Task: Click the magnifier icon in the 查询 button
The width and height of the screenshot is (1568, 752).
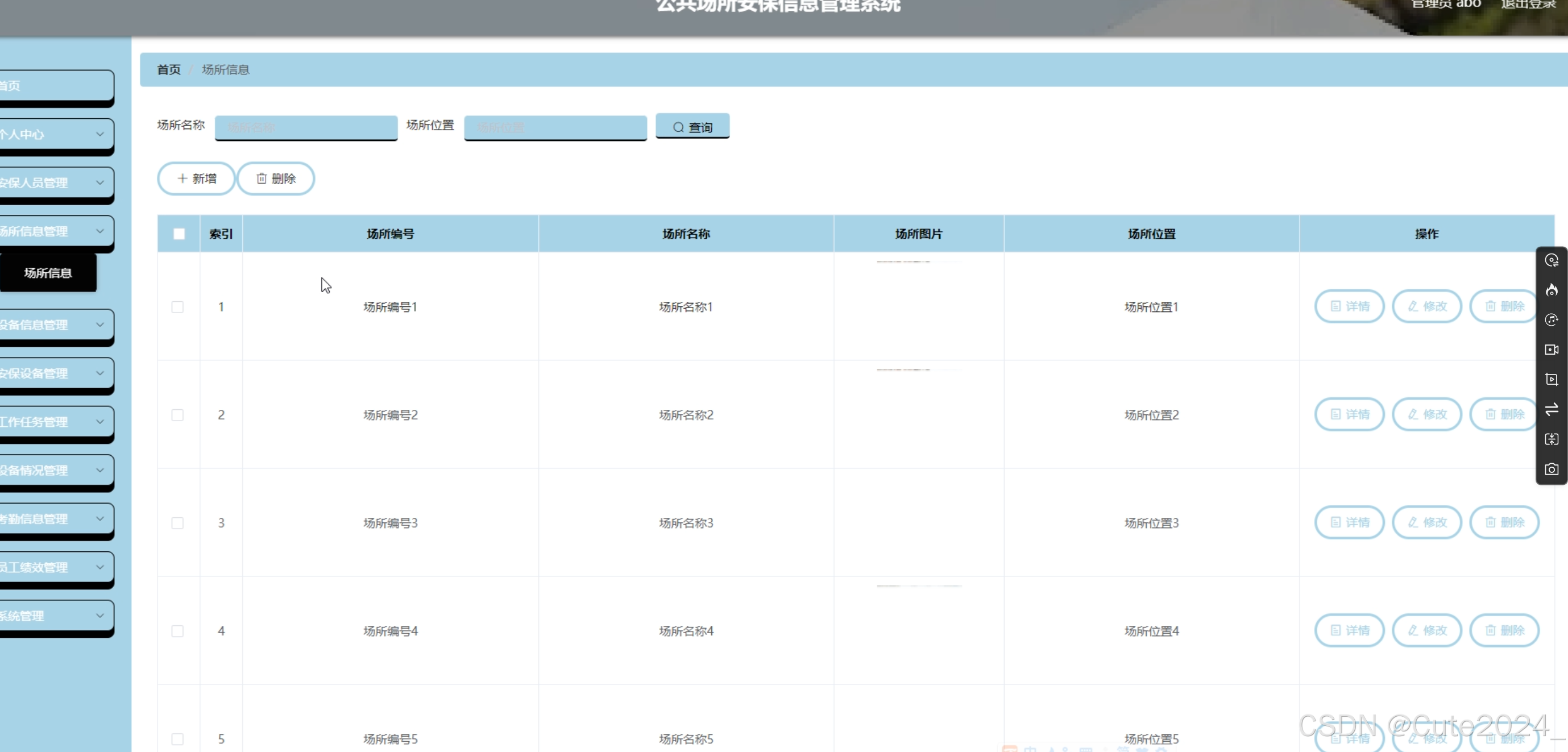Action: pyautogui.click(x=678, y=127)
